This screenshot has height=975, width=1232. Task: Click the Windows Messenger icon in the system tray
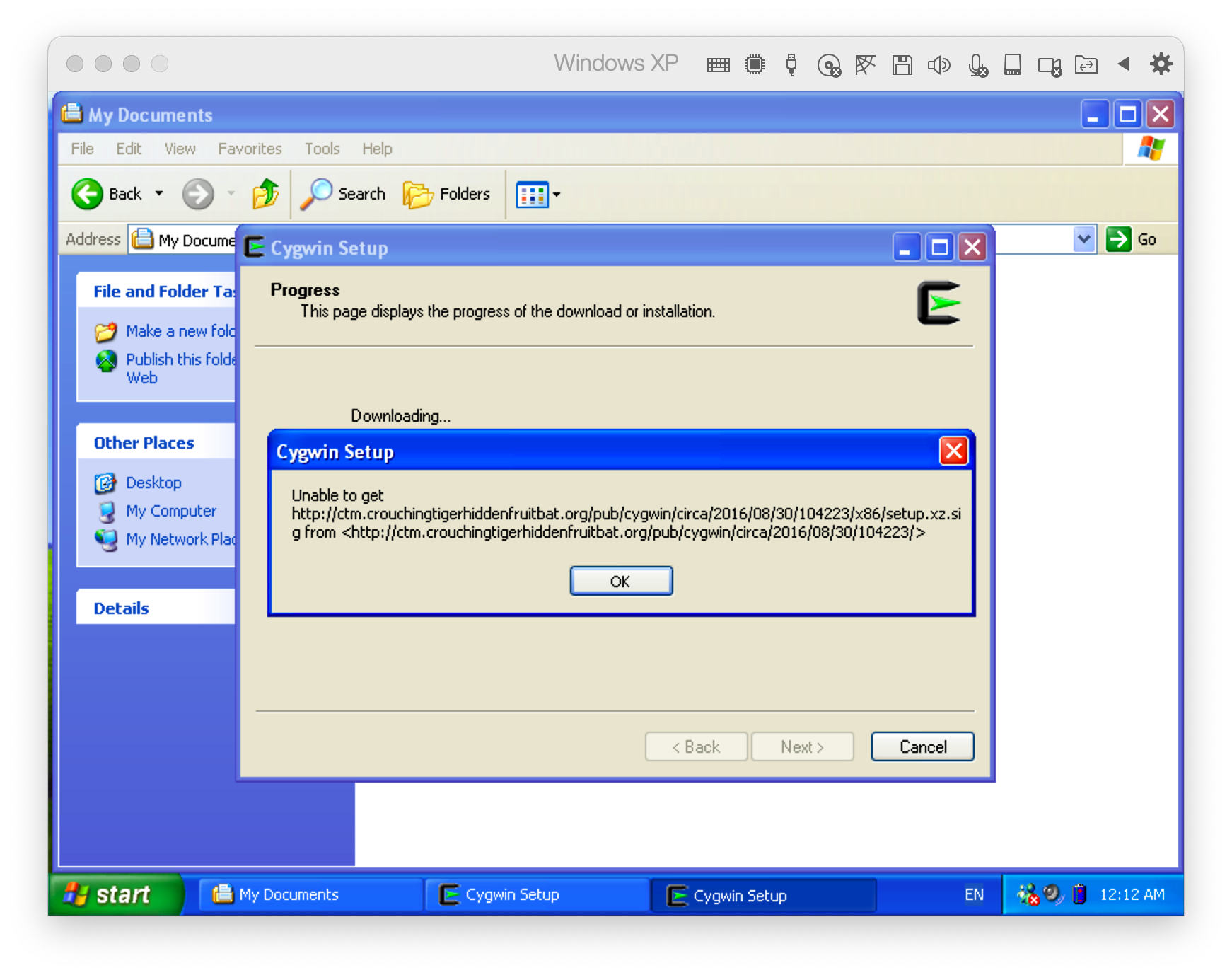[1029, 894]
